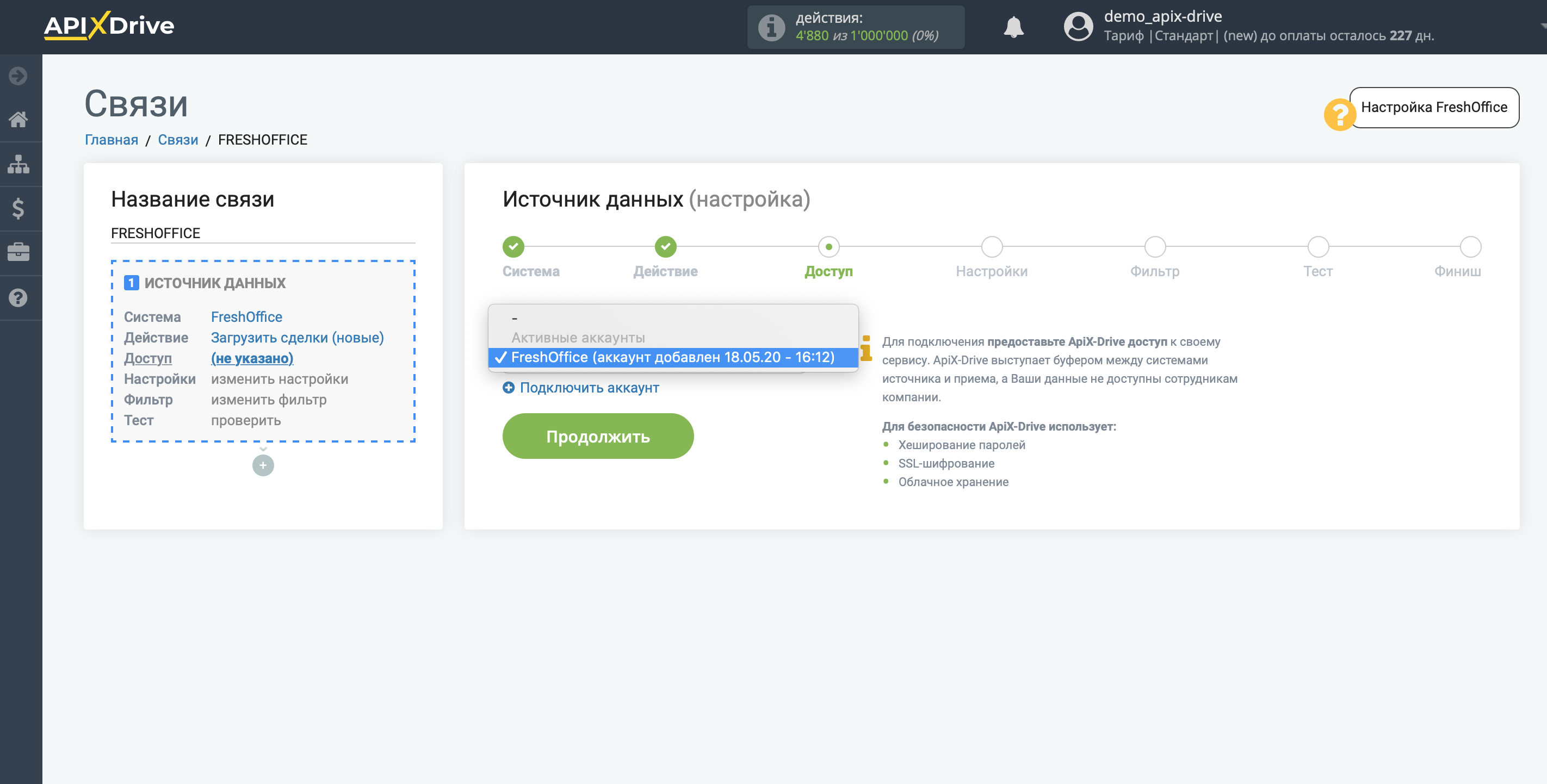Open the Настройка FreshOffice help button
This screenshot has height=784, width=1547.
point(1434,108)
